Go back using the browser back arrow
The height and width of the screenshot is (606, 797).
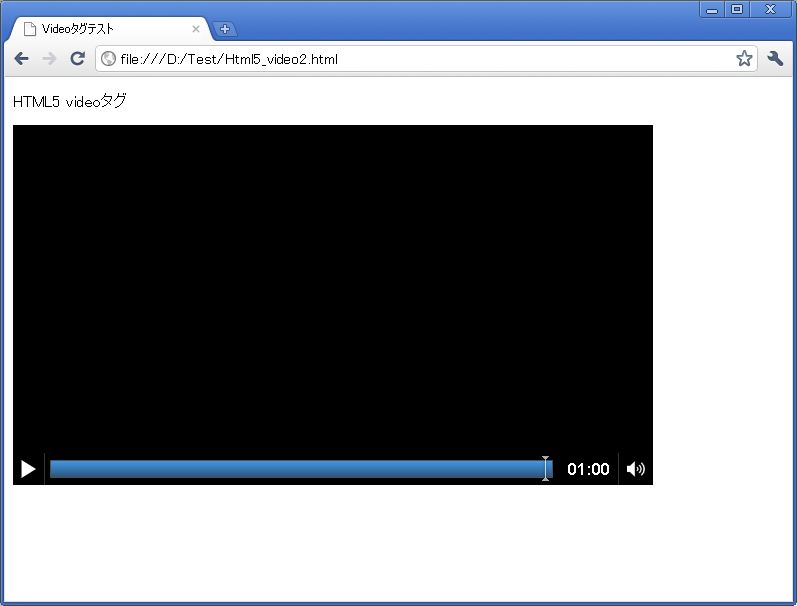coord(21,59)
